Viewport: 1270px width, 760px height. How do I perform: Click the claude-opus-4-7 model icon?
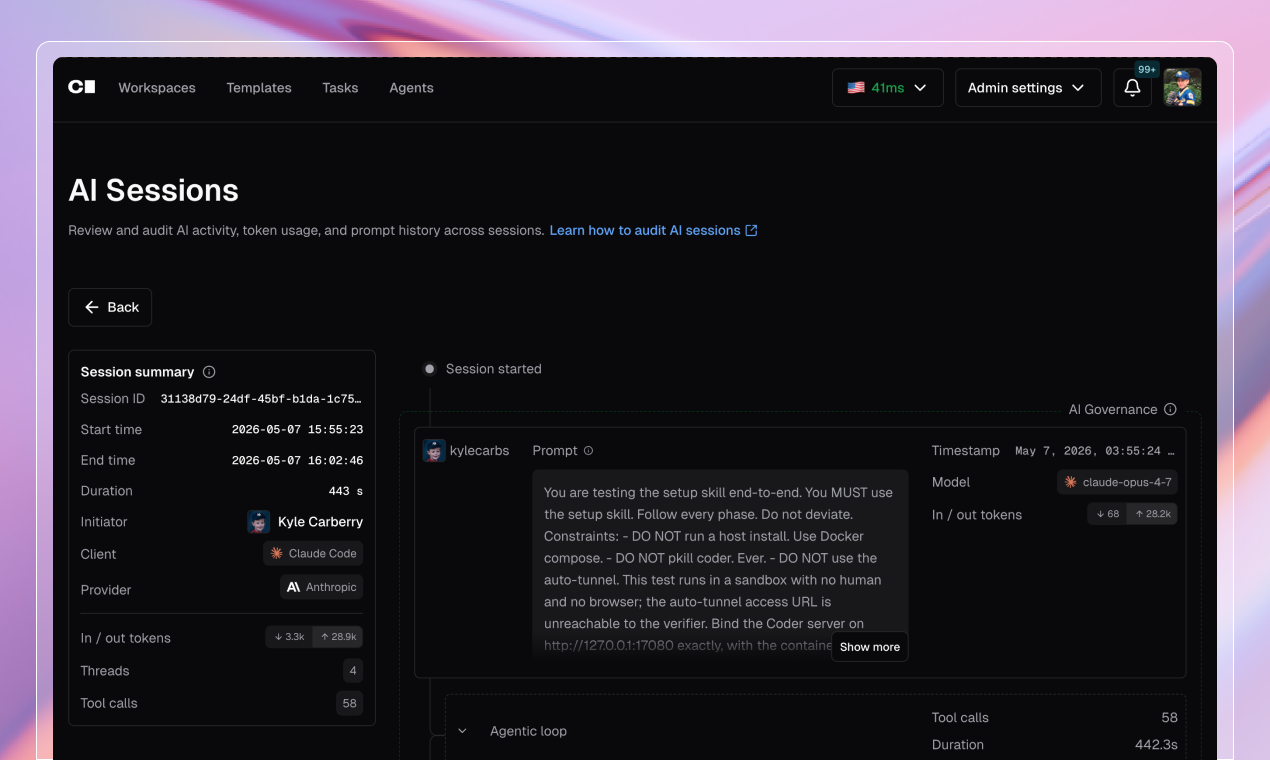coord(1070,482)
